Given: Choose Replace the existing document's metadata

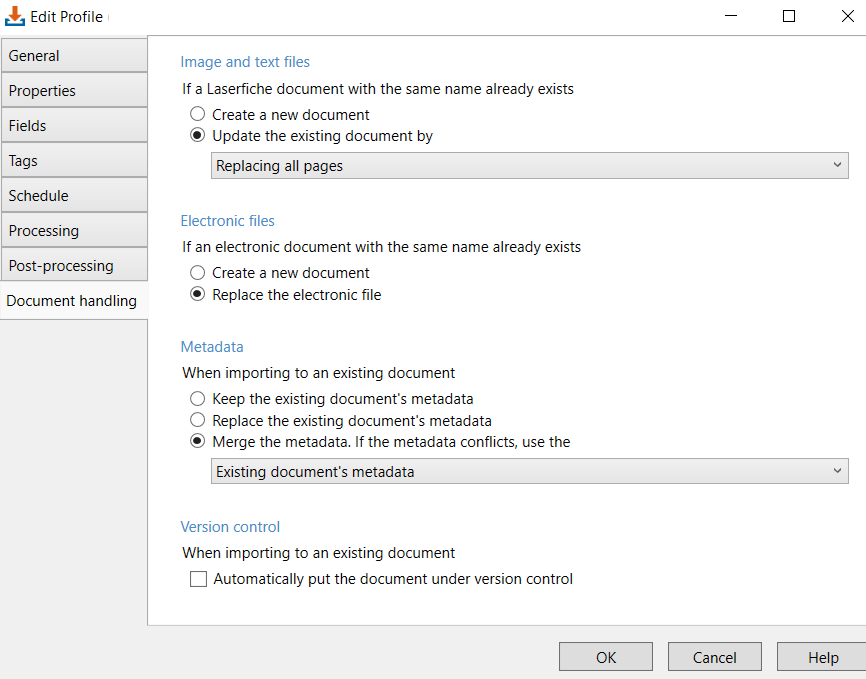Looking at the screenshot, I should tap(198, 421).
